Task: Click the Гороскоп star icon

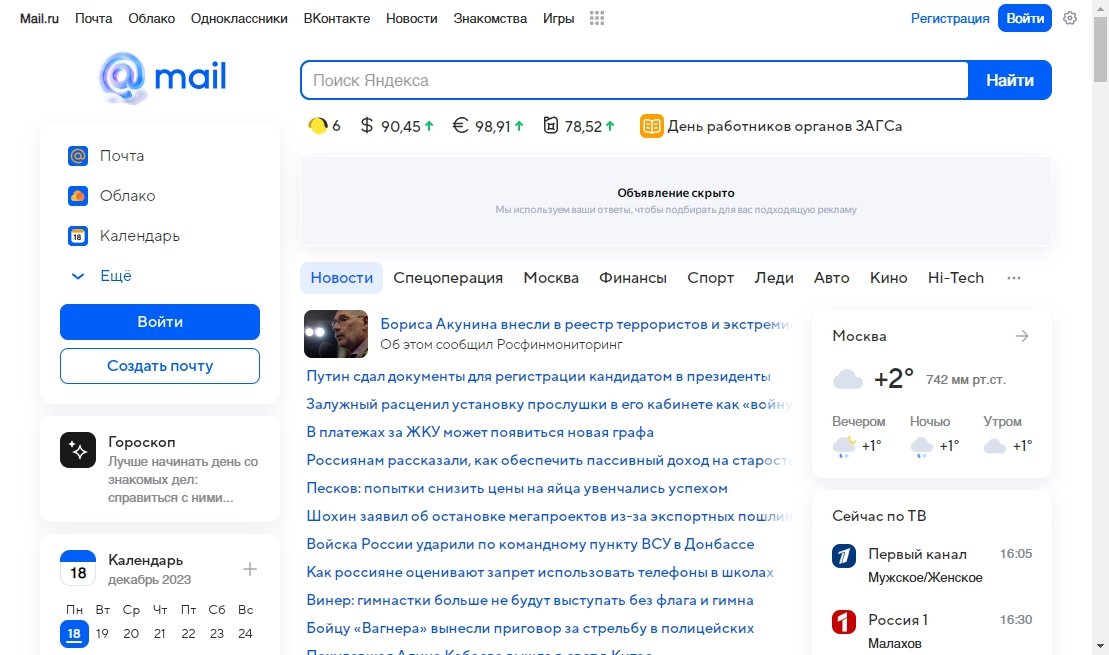Action: 78,450
